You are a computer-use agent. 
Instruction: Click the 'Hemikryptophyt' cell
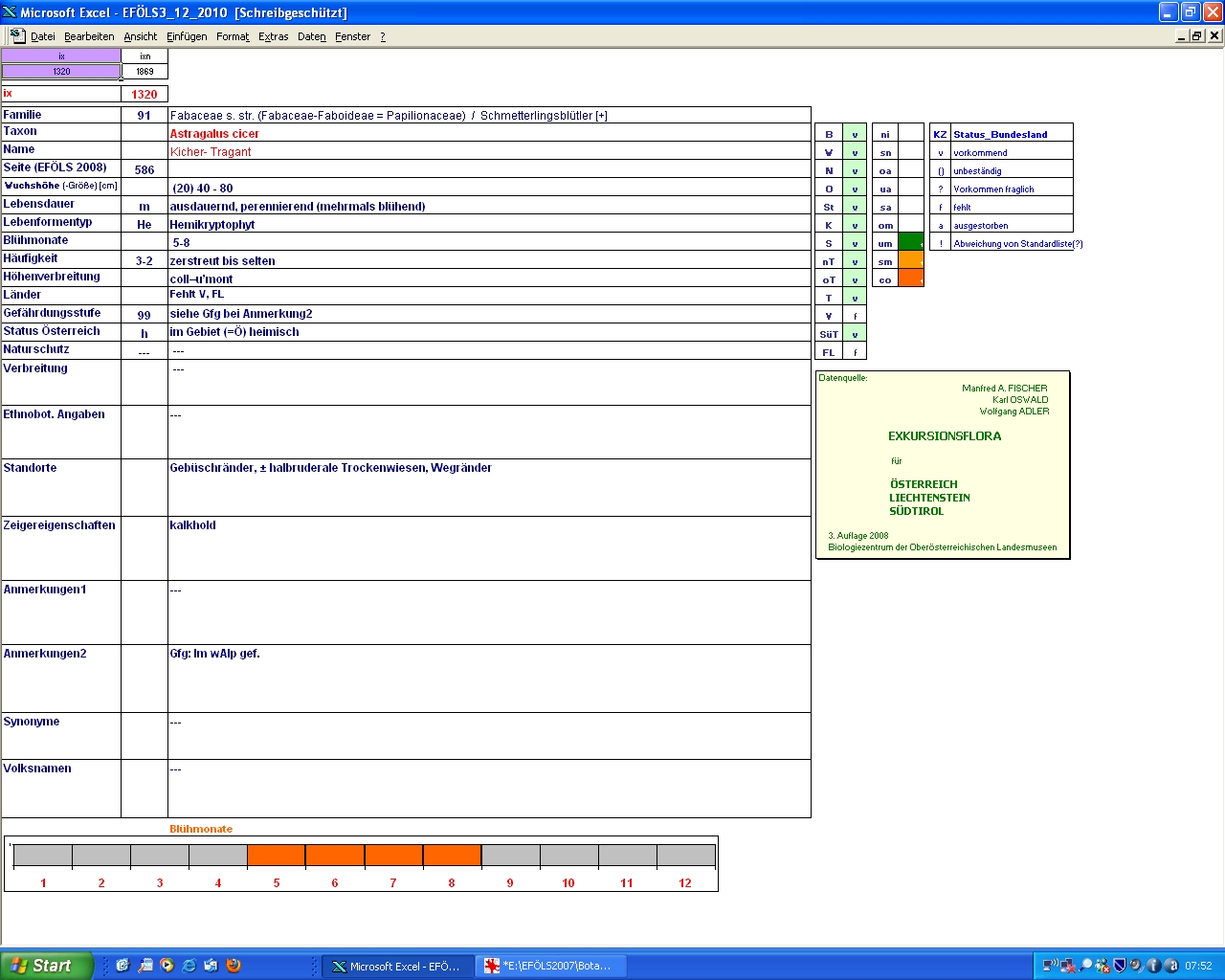(x=489, y=224)
